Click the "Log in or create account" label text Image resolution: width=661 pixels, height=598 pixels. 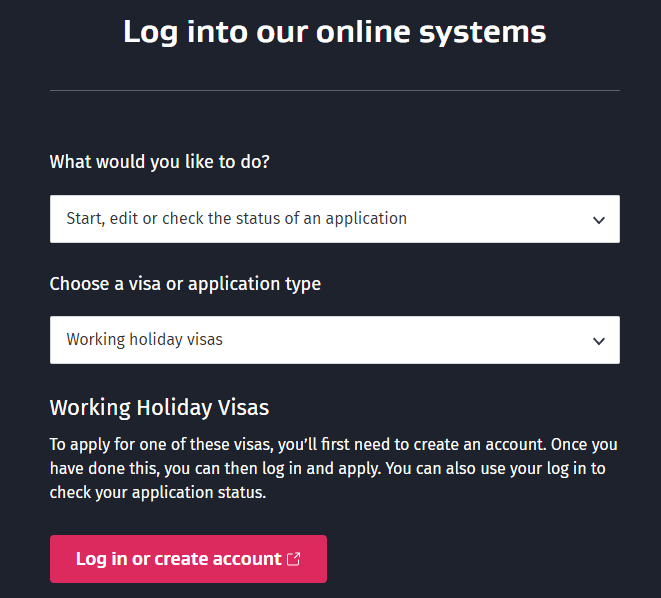(x=178, y=559)
